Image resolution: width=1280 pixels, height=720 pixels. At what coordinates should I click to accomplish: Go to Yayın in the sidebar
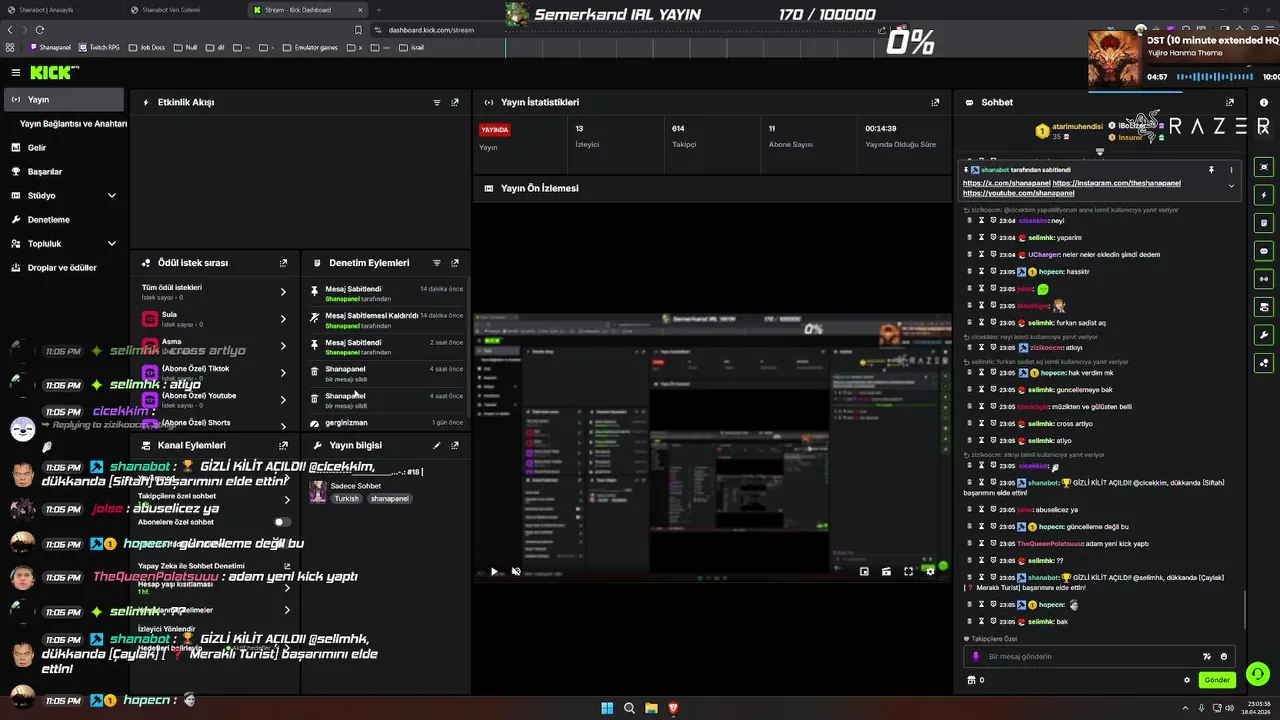pyautogui.click(x=64, y=100)
